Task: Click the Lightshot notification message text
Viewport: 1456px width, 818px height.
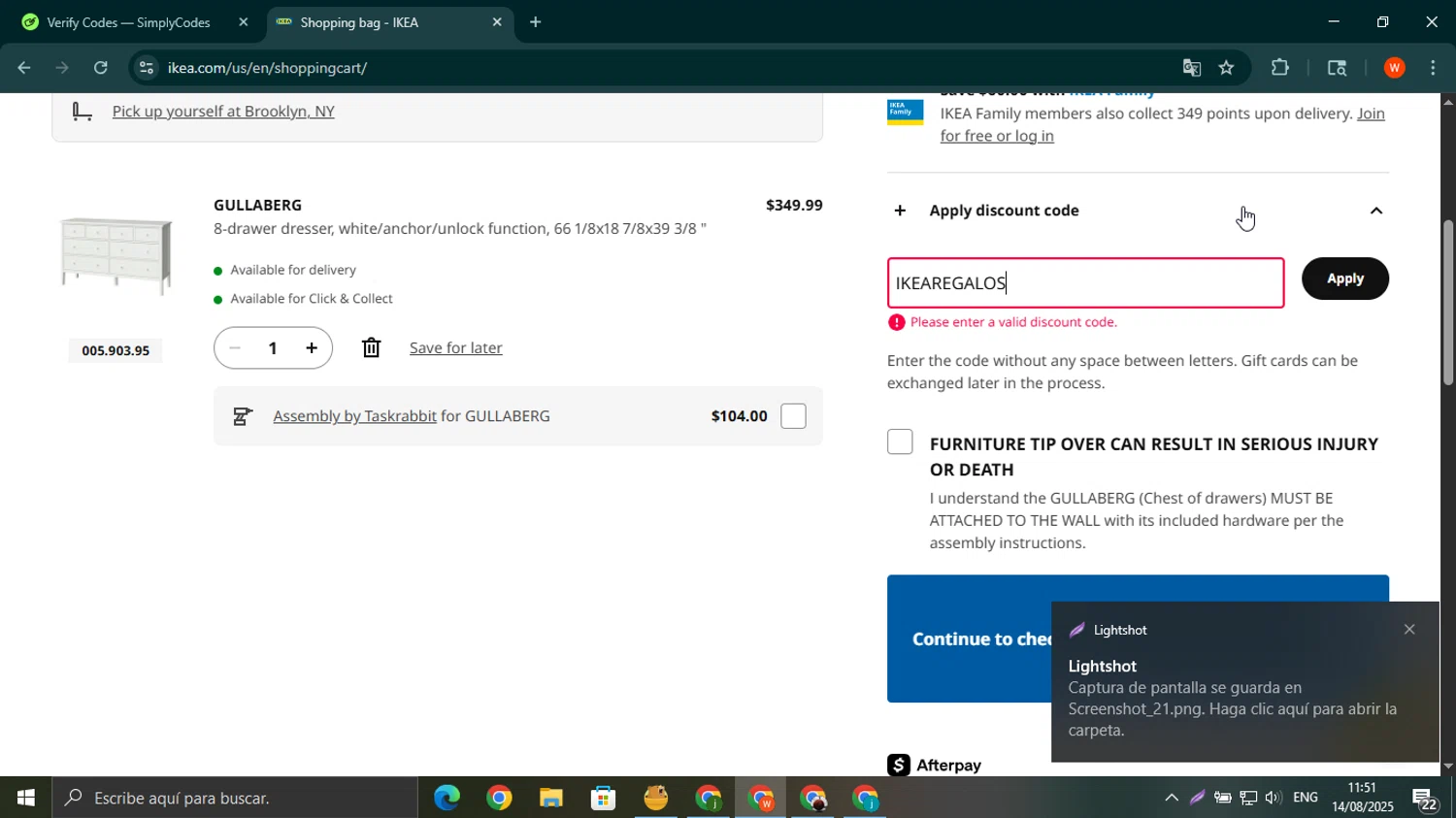Action: 1233,709
